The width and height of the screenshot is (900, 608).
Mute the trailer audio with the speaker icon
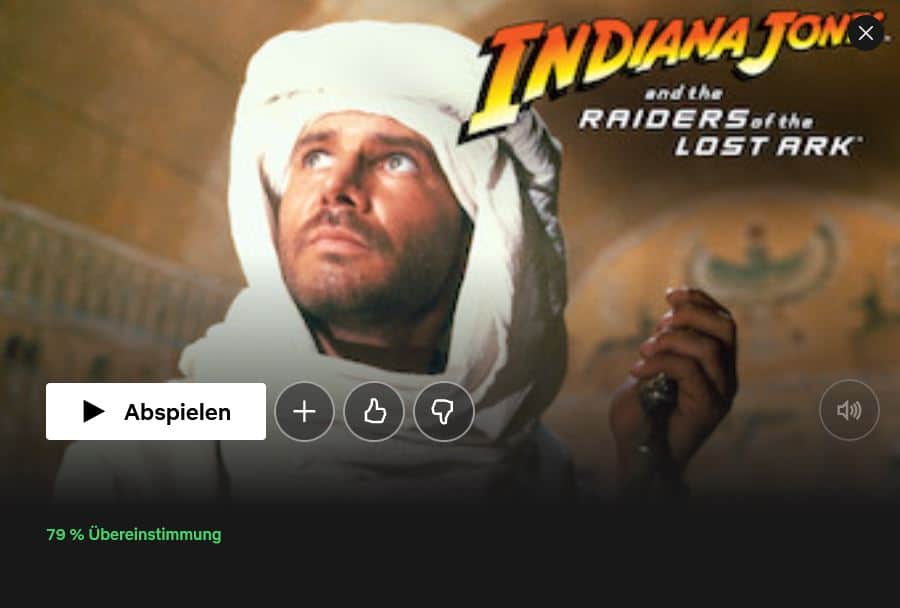pyautogui.click(x=849, y=410)
